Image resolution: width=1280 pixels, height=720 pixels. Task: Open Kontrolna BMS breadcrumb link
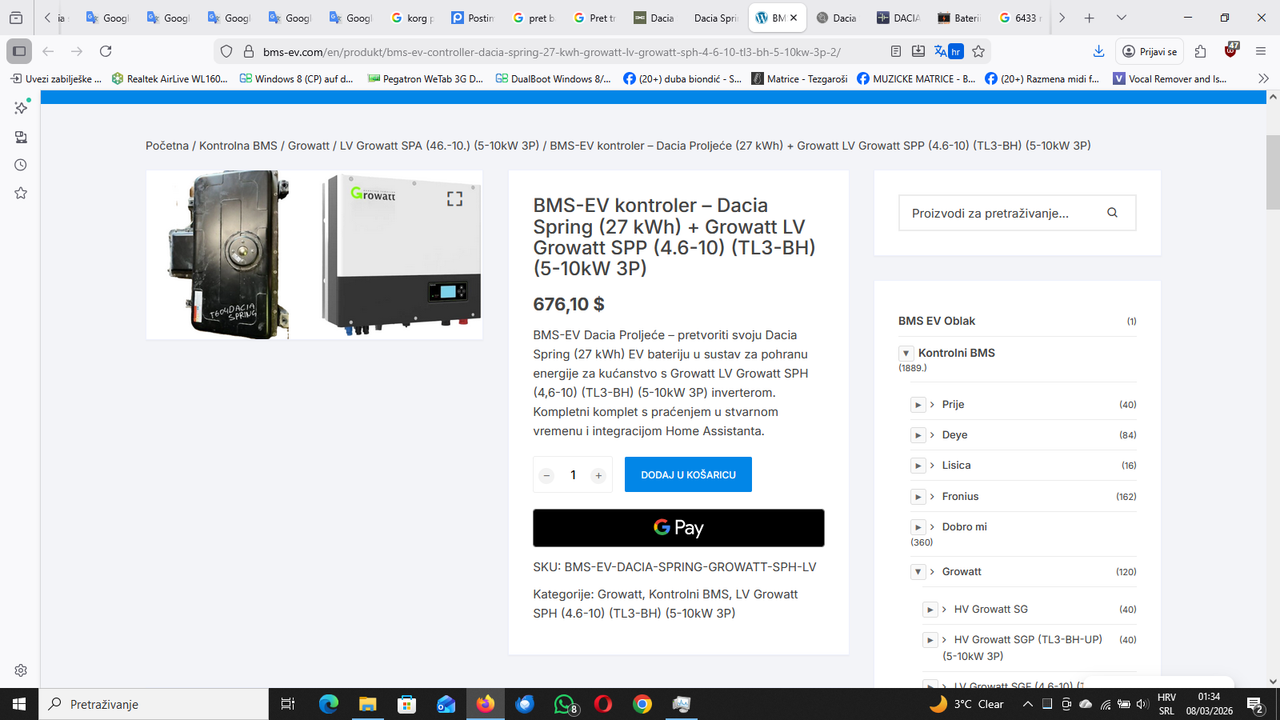click(x=238, y=146)
